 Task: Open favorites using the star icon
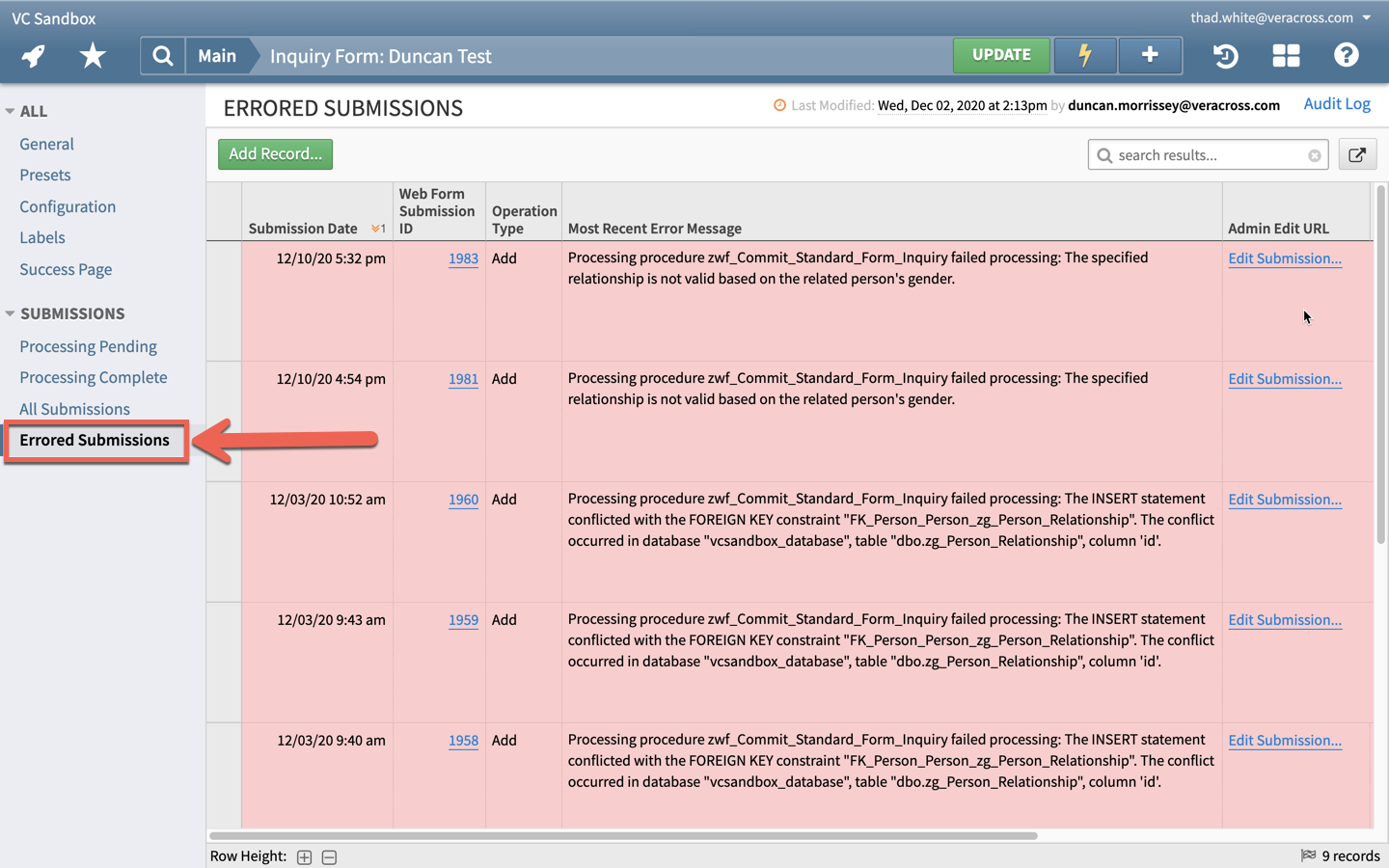click(x=93, y=55)
